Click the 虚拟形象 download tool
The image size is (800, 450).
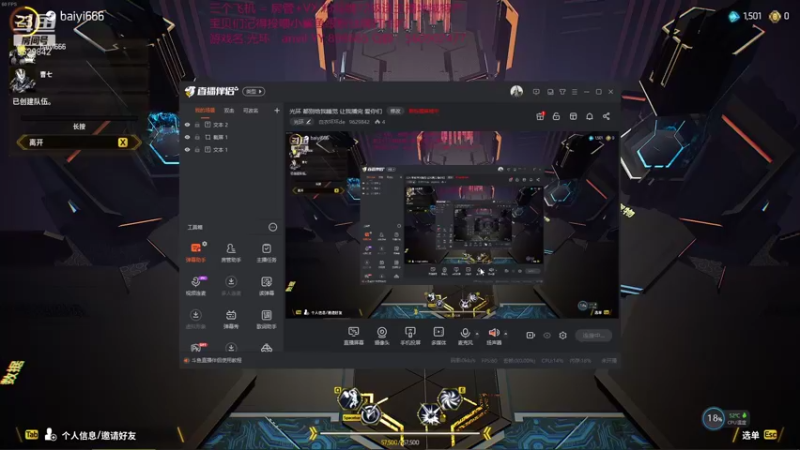click(x=195, y=319)
